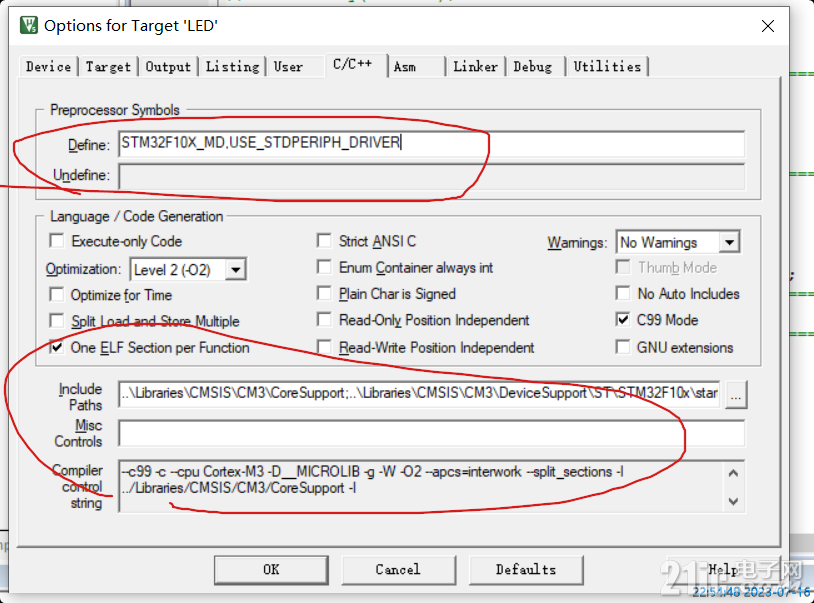
Task: Go to the Utilities tab
Action: [x=607, y=67]
